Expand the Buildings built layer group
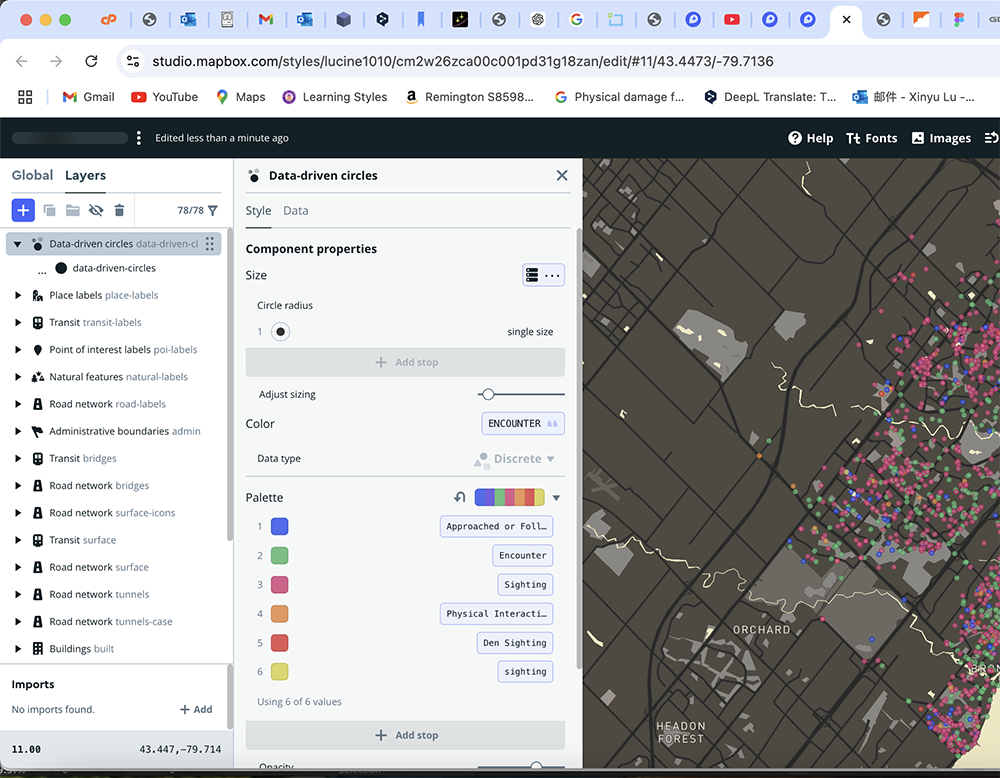 click(x=18, y=649)
